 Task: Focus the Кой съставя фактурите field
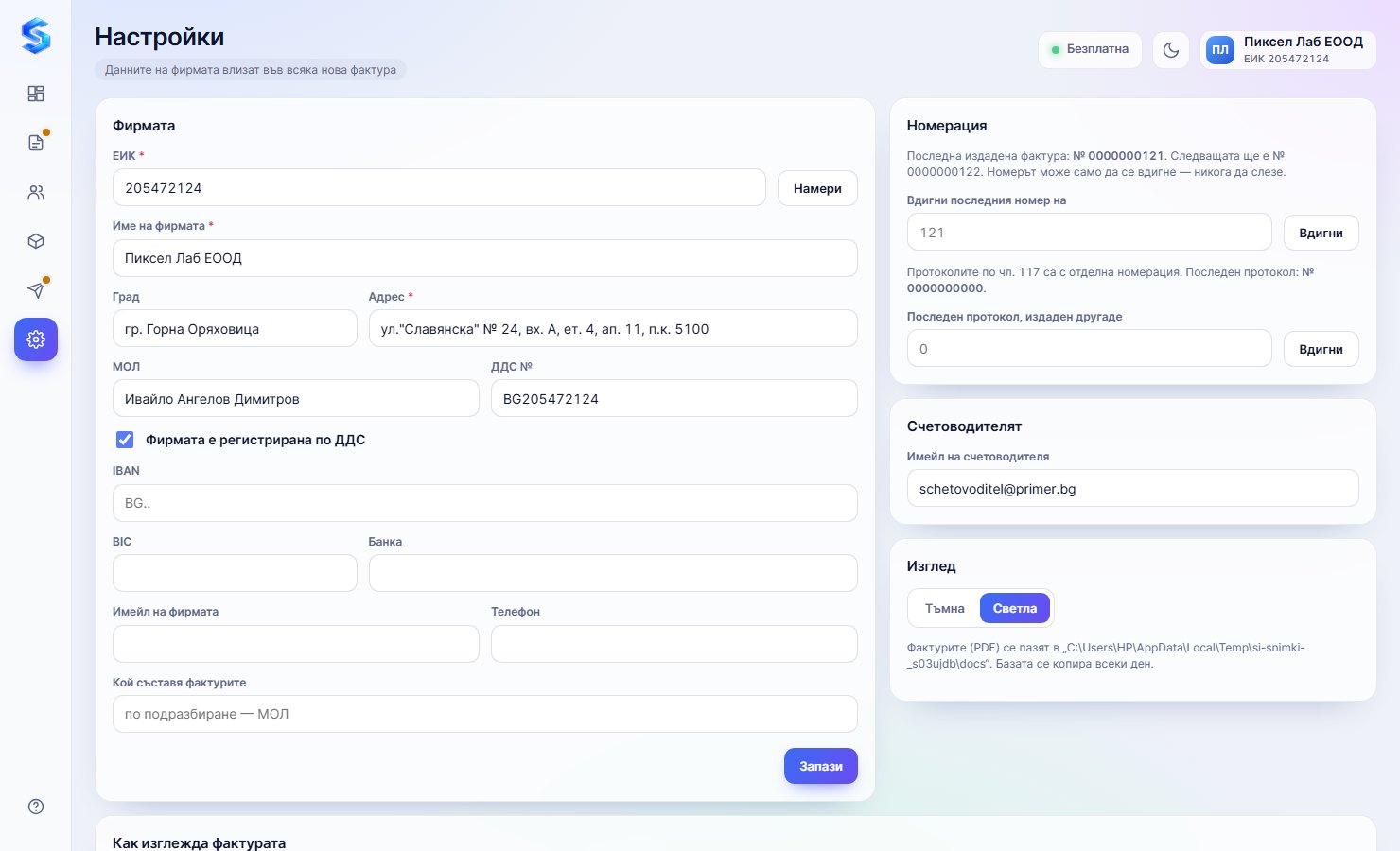485,714
